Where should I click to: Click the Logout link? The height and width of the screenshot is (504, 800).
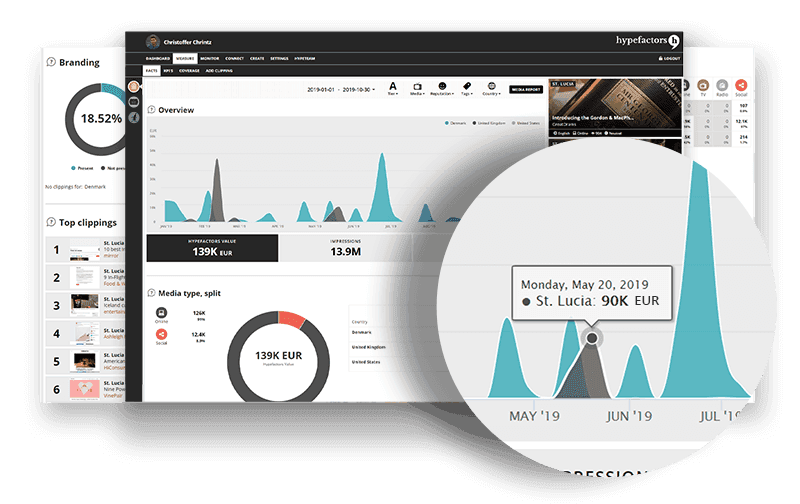tap(670, 59)
